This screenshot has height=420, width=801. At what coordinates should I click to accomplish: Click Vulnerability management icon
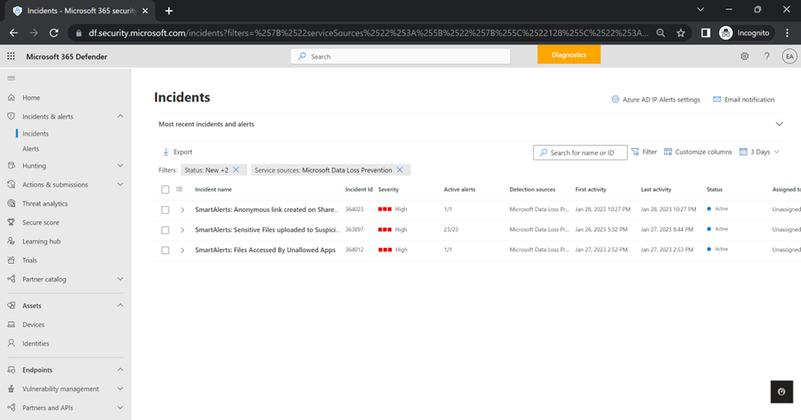coord(11,389)
